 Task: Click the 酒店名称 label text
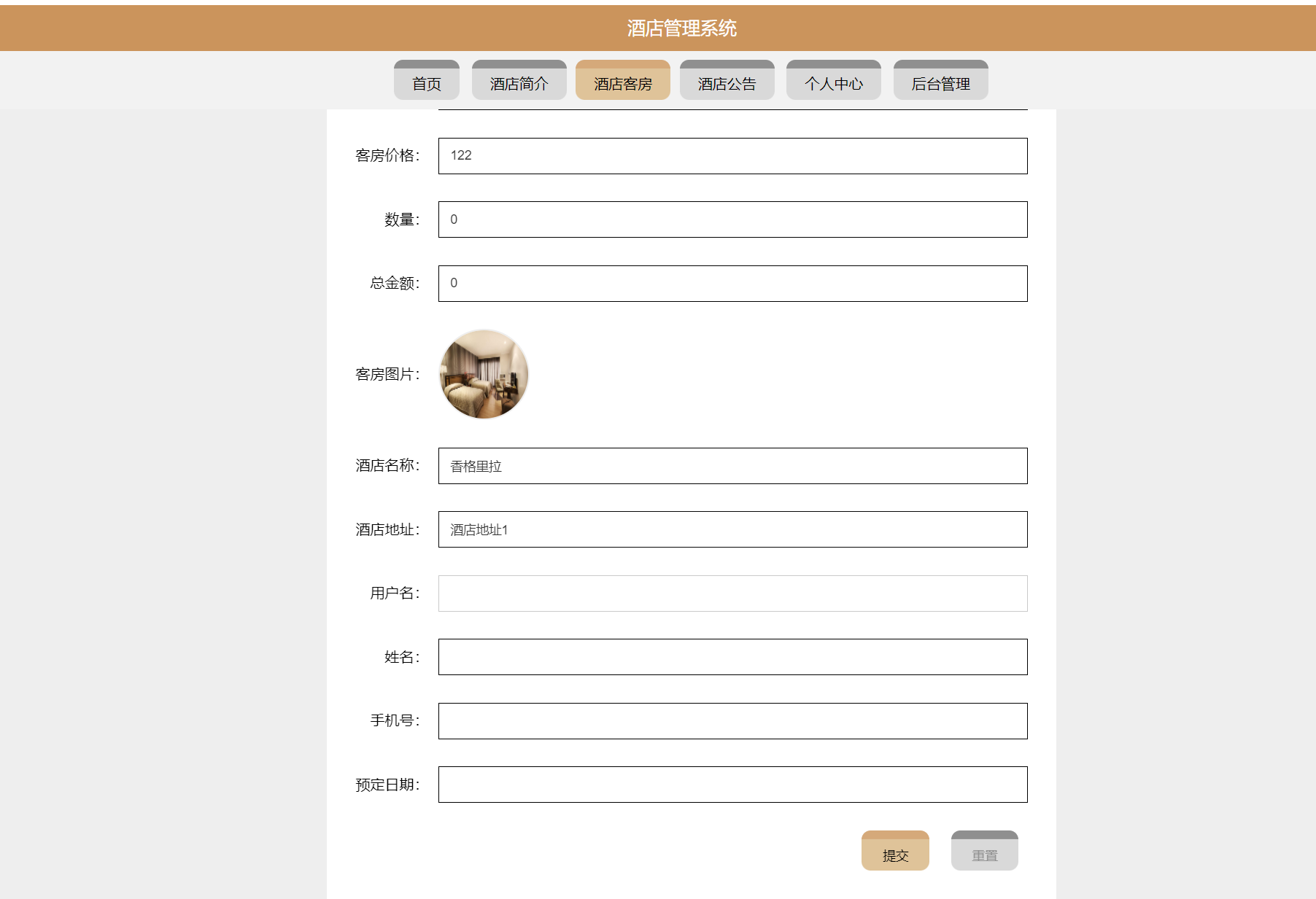pos(387,464)
